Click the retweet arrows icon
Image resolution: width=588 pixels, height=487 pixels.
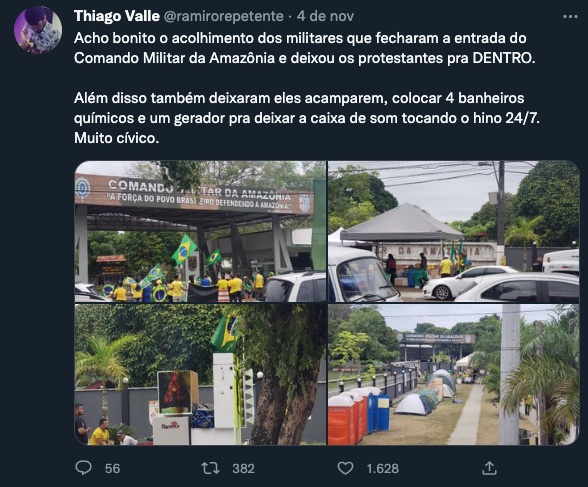click(x=210, y=468)
